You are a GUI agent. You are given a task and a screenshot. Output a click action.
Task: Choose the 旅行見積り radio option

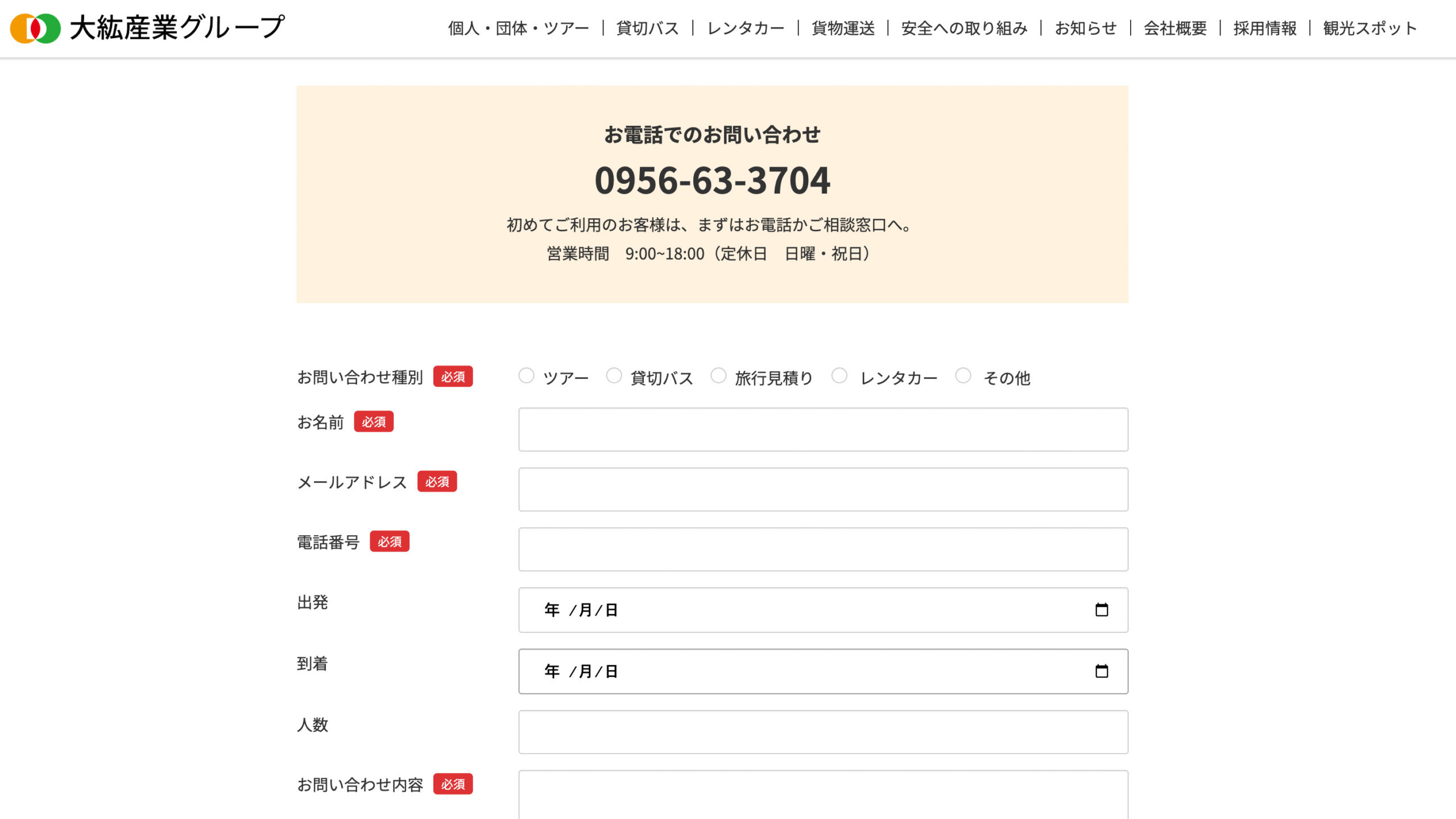718,375
